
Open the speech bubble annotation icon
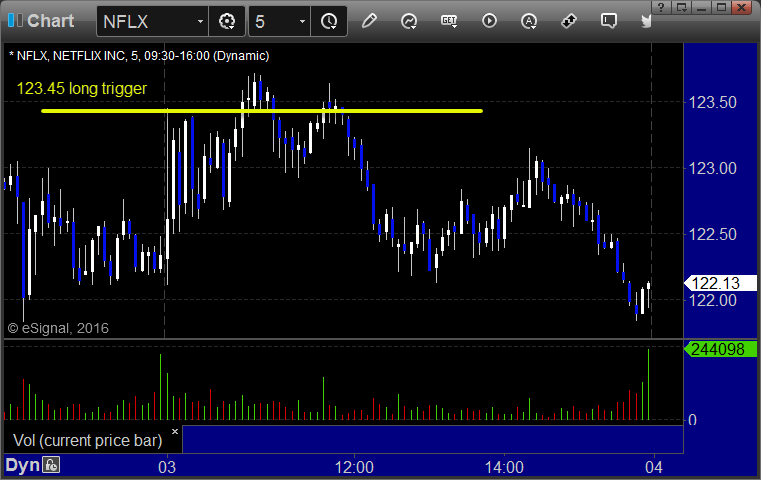click(609, 21)
